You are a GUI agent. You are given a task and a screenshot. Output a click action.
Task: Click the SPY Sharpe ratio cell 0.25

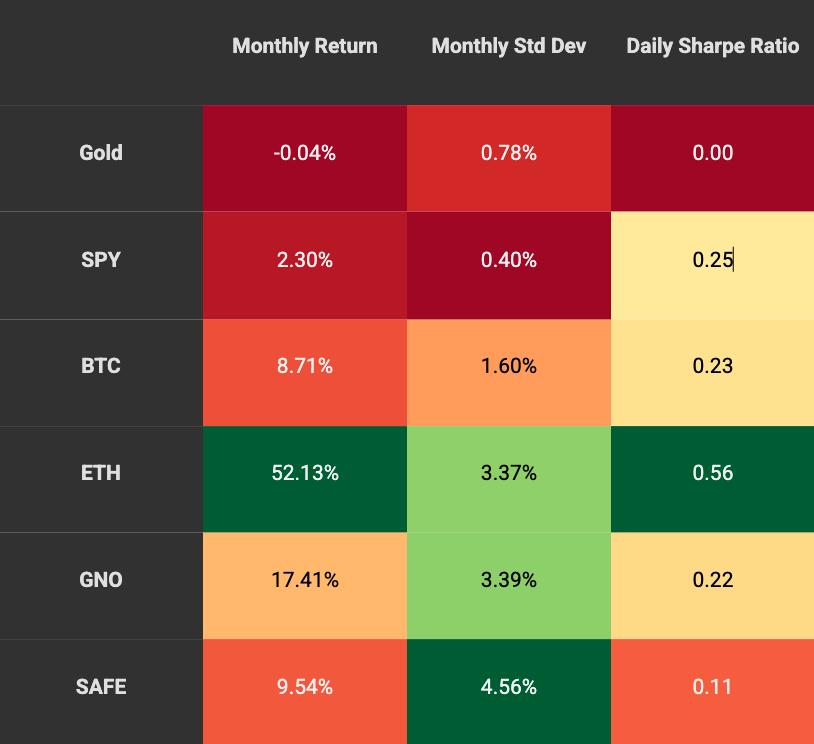712,260
